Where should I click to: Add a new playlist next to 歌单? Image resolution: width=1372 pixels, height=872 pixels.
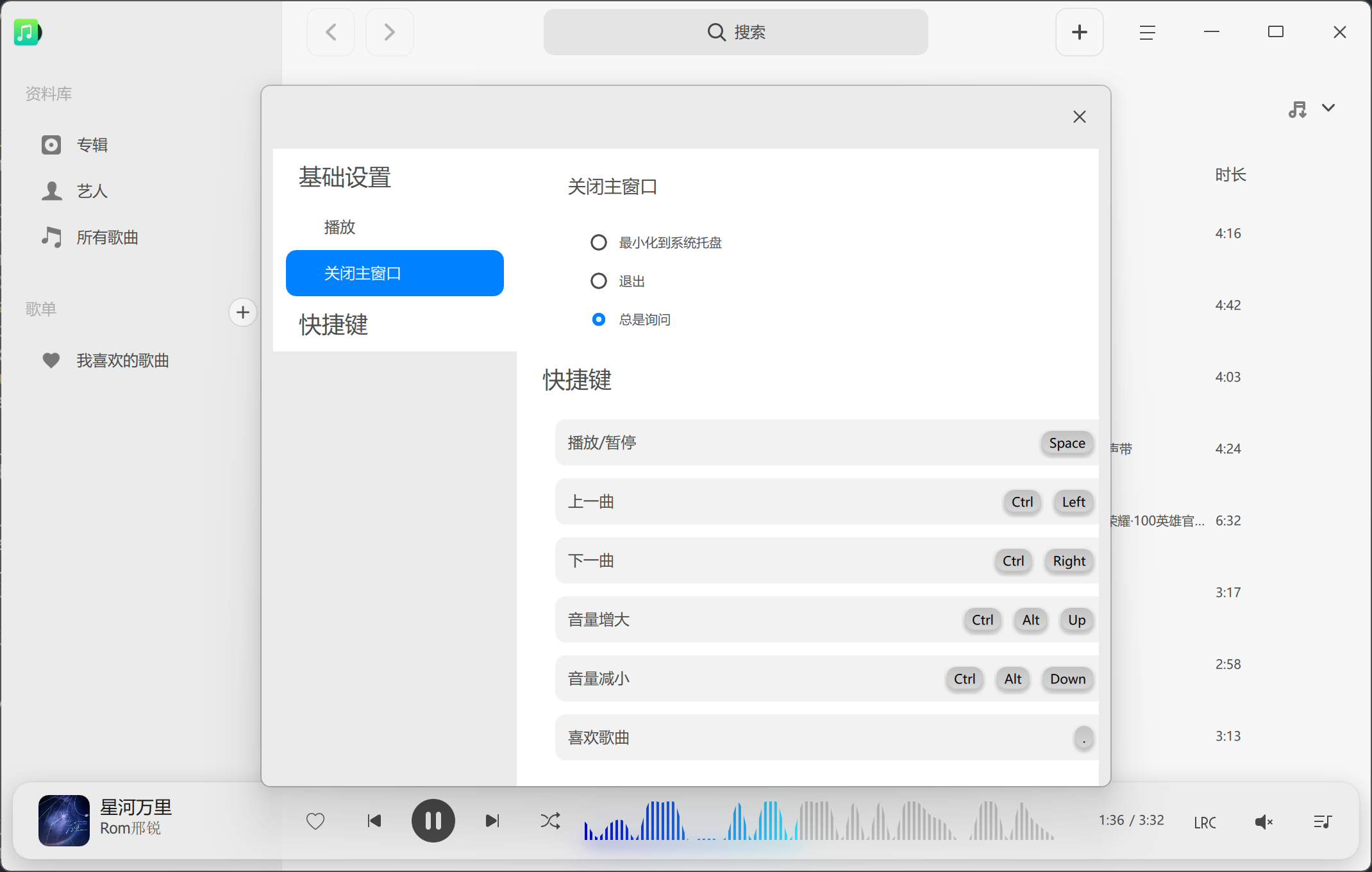[x=242, y=312]
